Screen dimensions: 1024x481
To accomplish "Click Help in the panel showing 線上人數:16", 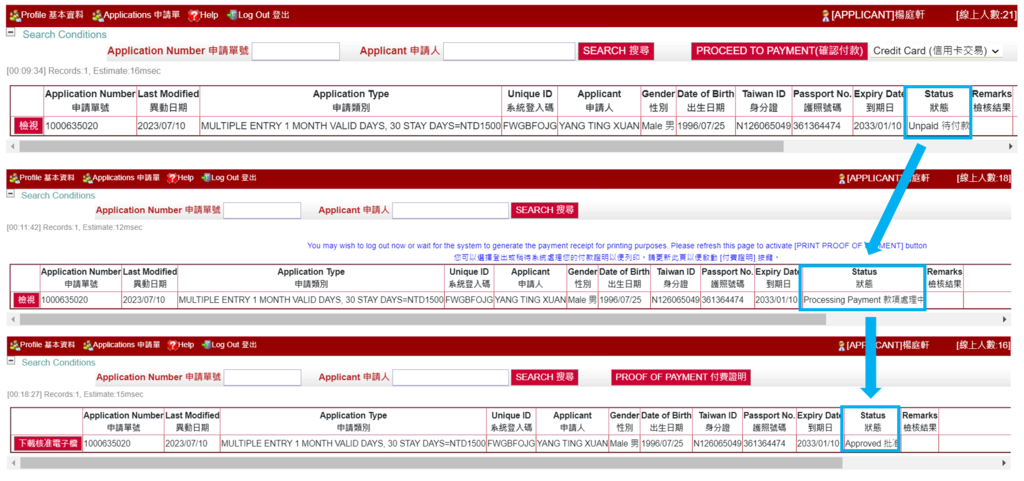I will (180, 345).
